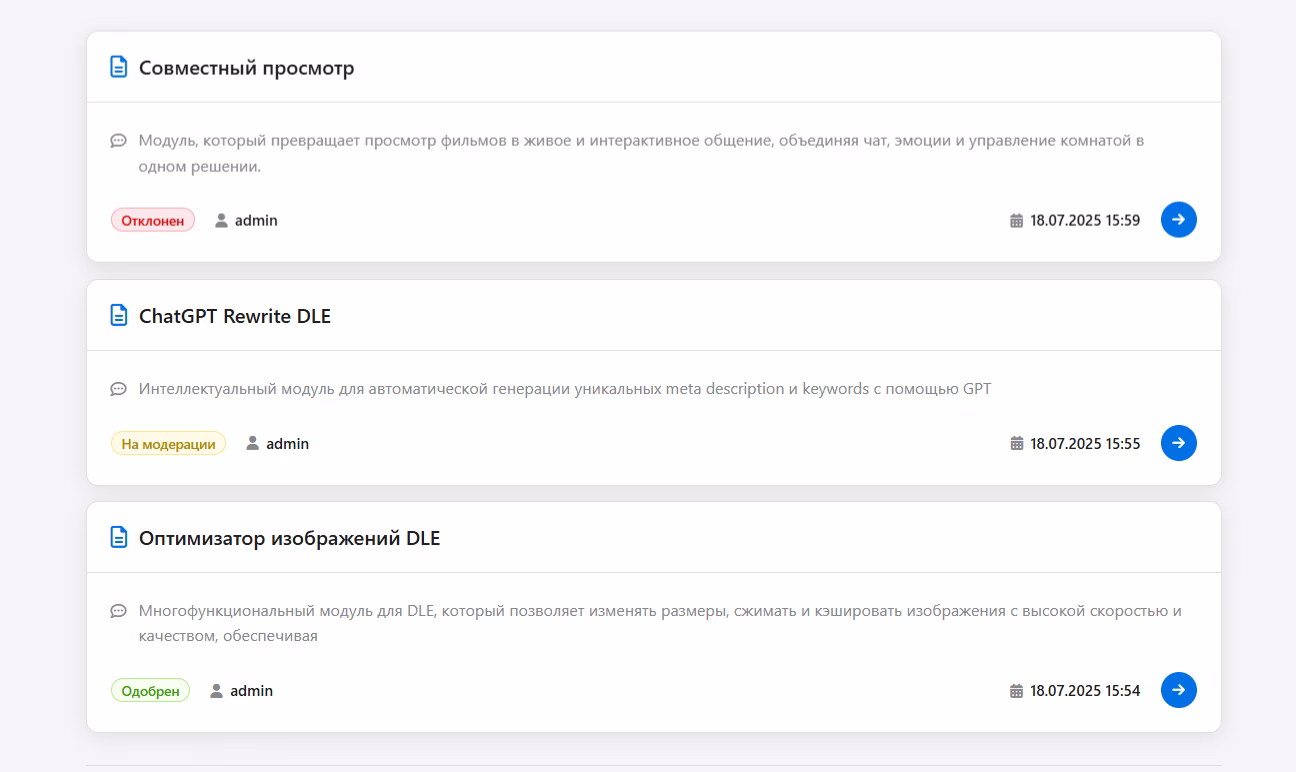1296x772 pixels.
Task: Click document icon beside ChatGPT Rewrite DLE
Action: 119,315
